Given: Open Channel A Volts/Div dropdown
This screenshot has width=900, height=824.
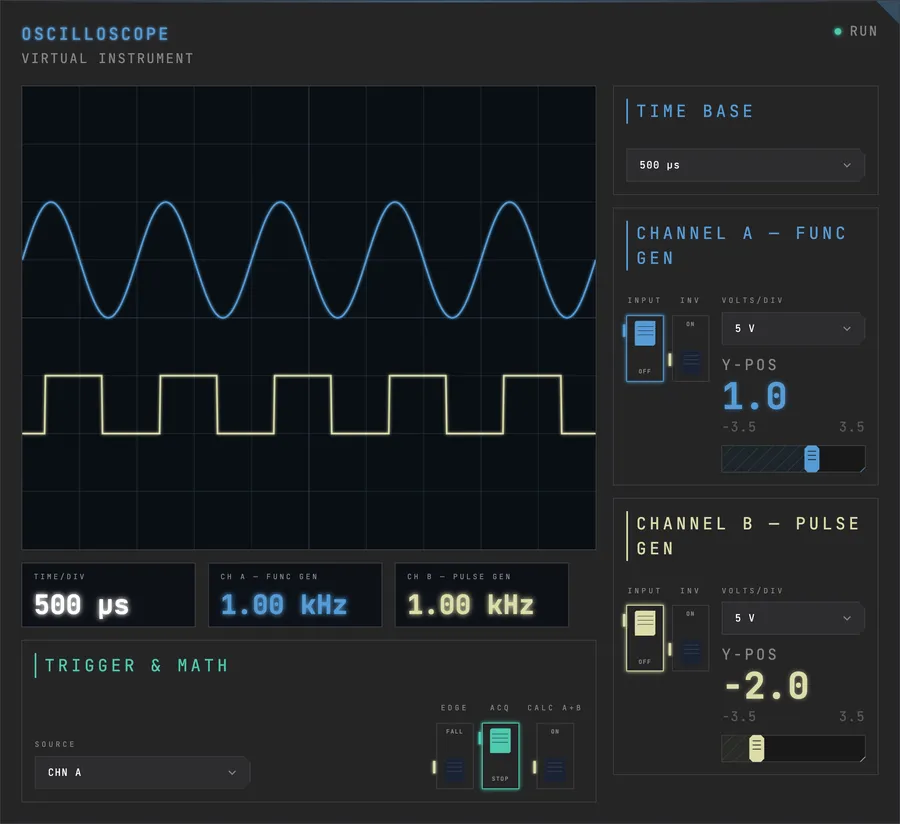Looking at the screenshot, I should (793, 329).
